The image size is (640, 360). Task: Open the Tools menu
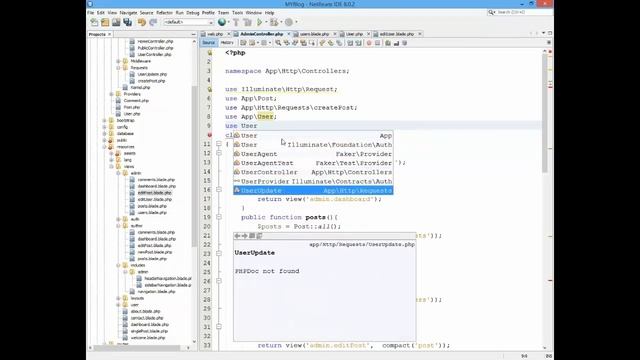click(237, 13)
